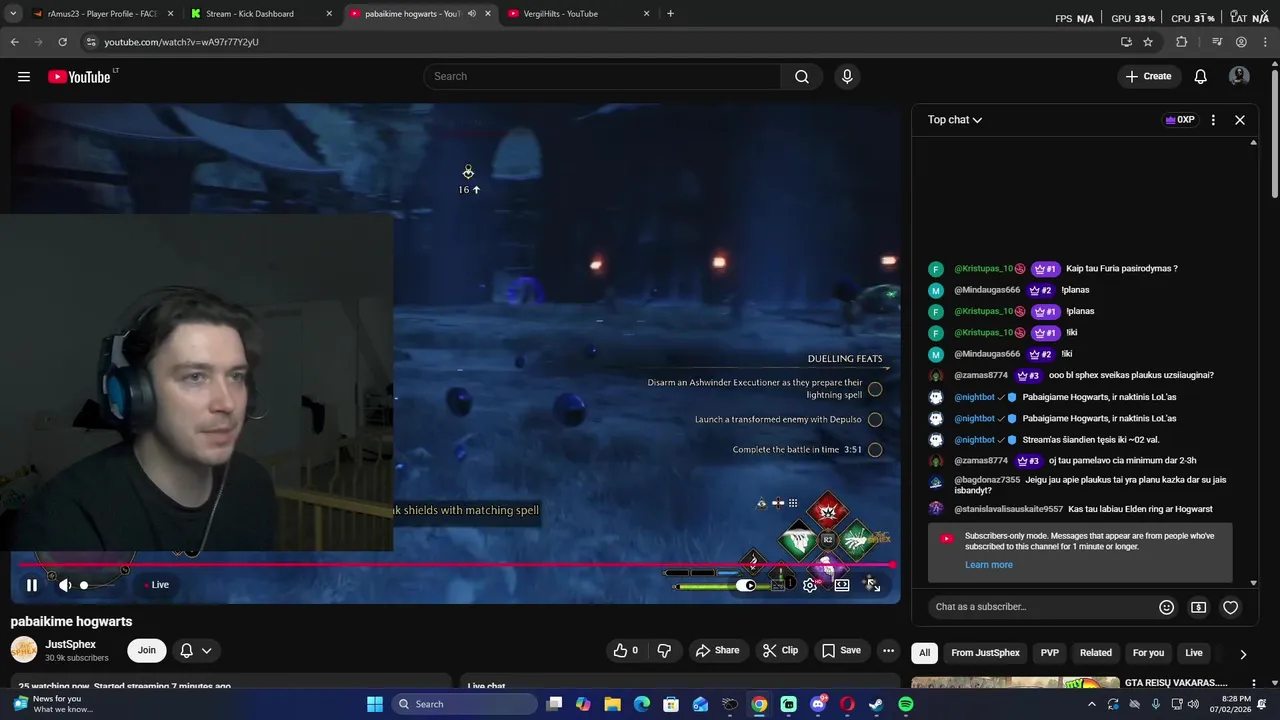Click the search magnifier button
Image resolution: width=1280 pixels, height=720 pixels.
click(802, 77)
